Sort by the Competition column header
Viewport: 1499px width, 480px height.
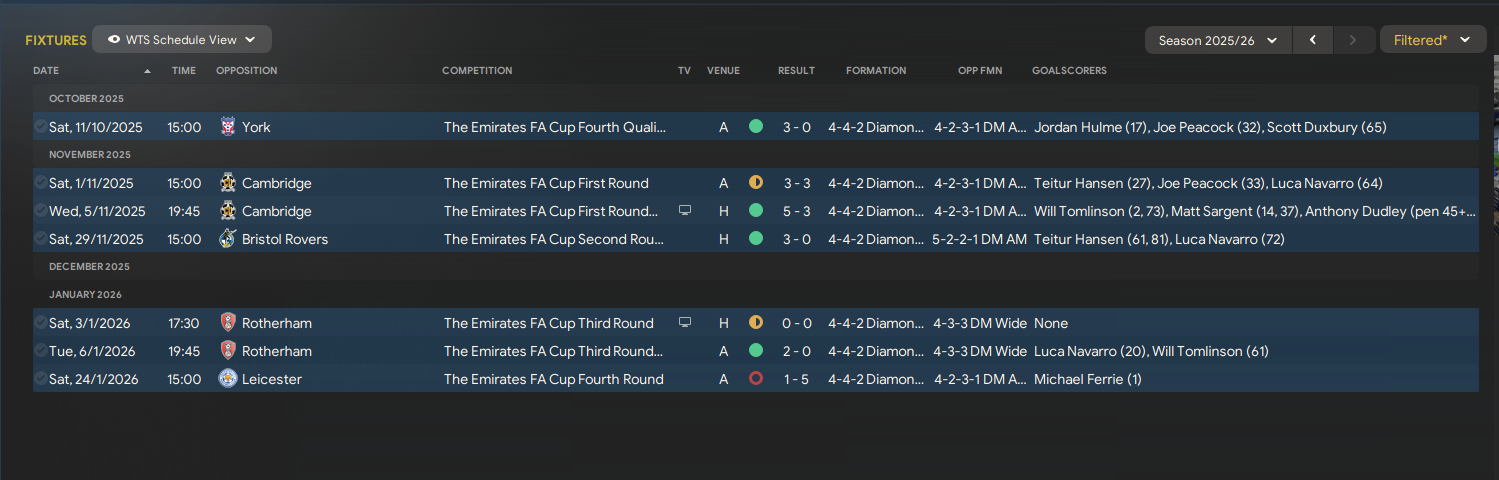pyautogui.click(x=477, y=71)
